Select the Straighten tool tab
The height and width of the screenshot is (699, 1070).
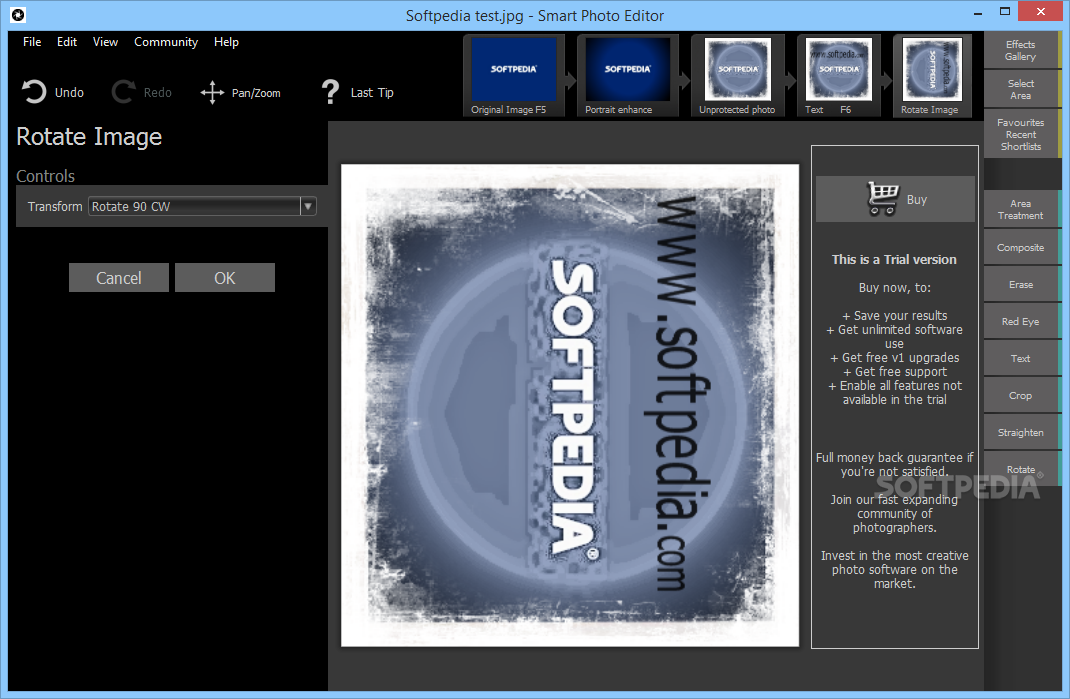click(x=1022, y=432)
